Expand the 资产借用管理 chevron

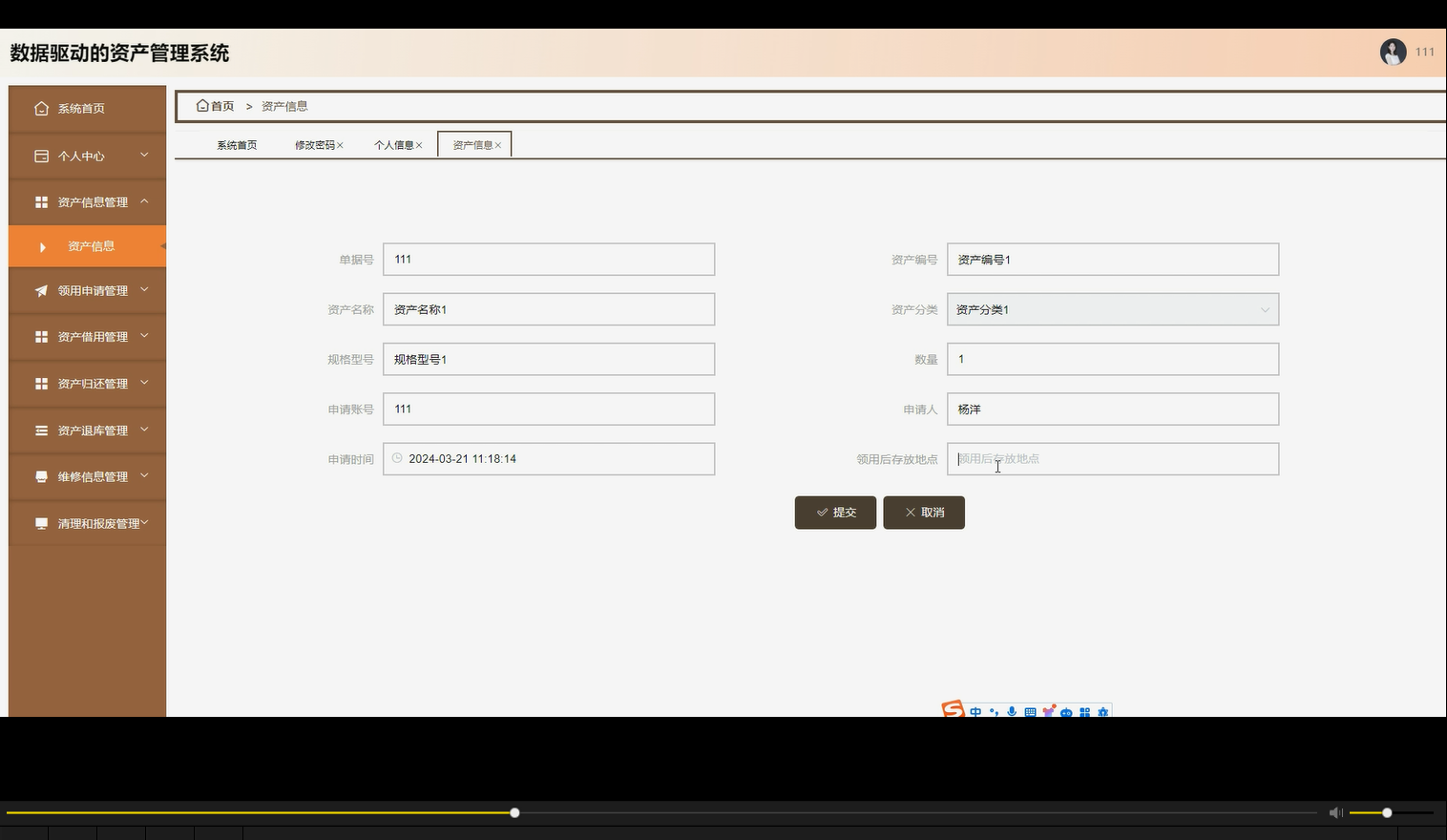pos(144,336)
